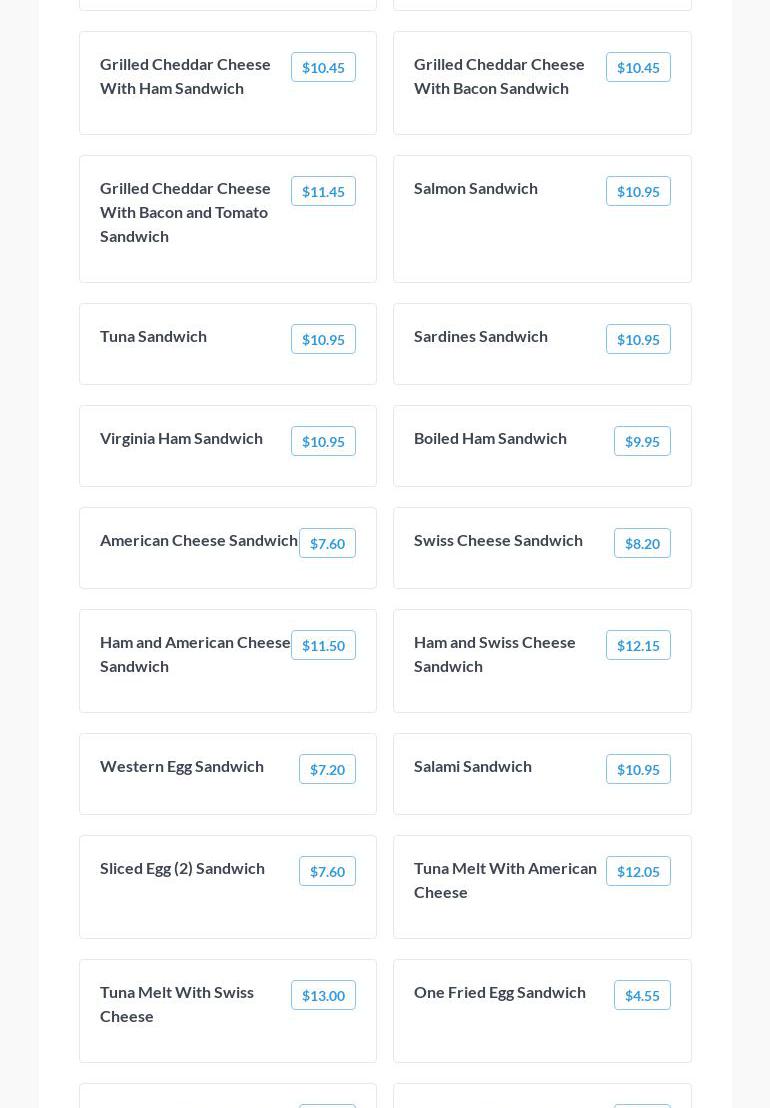Select the Grilled Cheddar Cheese With Bacon Sandwich
The image size is (770, 1108).
499,77
